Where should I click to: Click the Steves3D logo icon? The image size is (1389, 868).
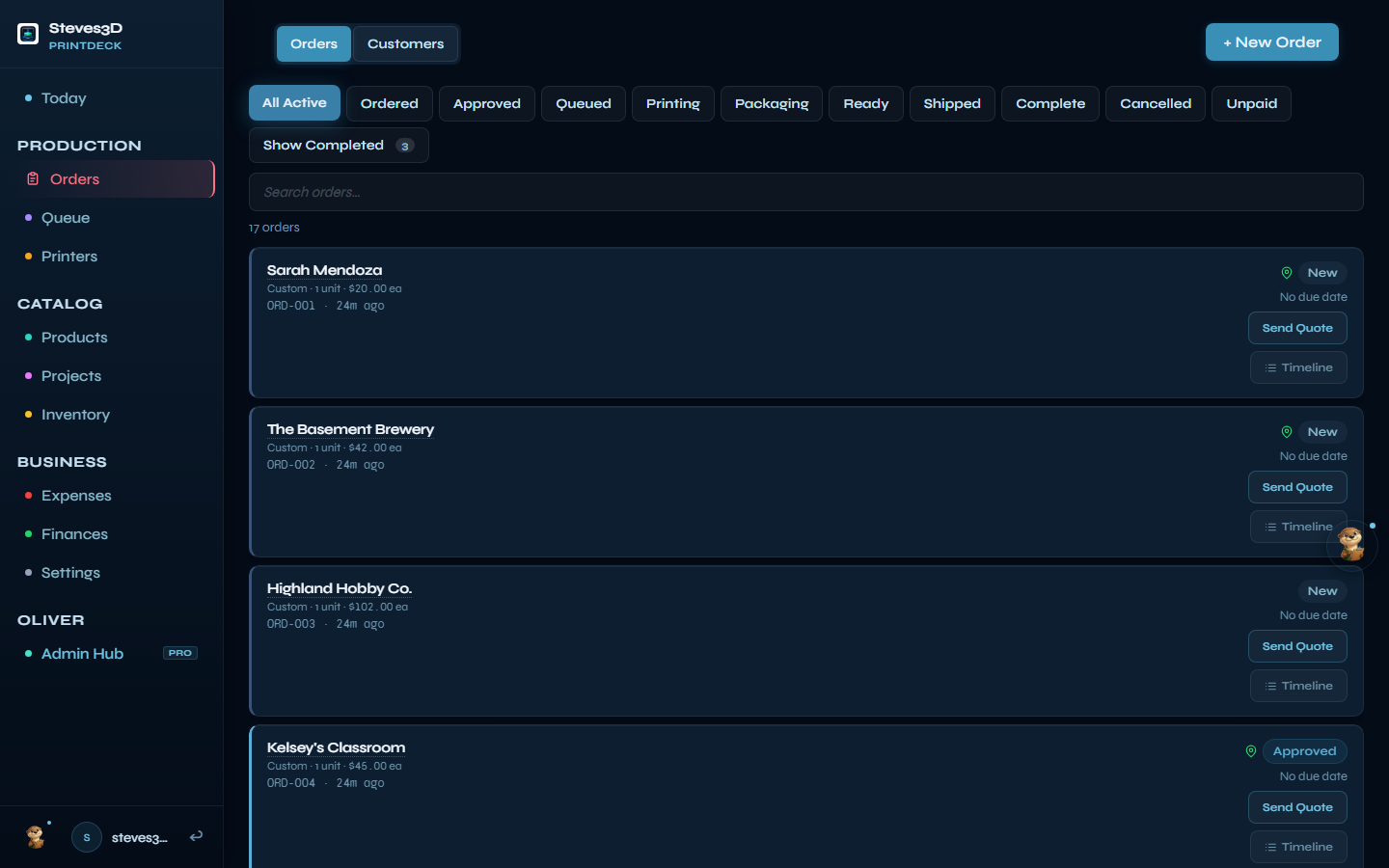click(x=27, y=34)
